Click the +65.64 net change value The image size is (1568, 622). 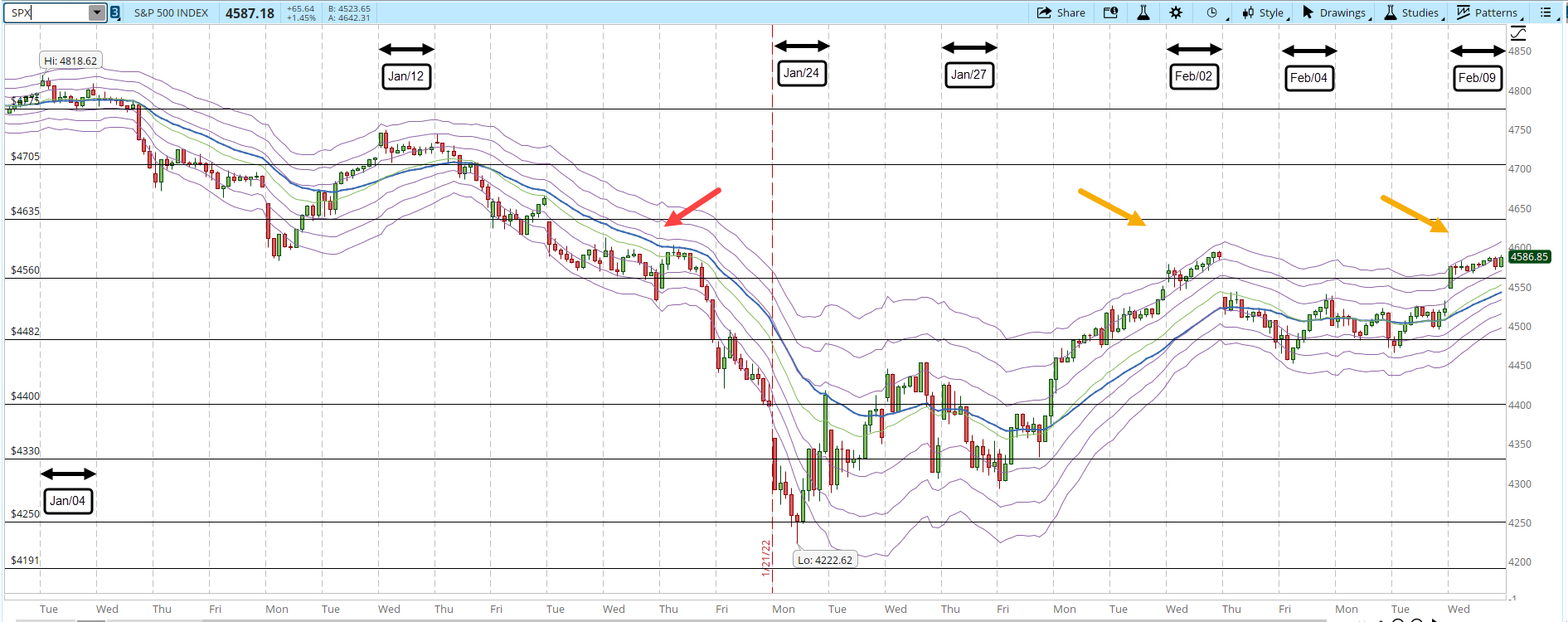pos(300,8)
